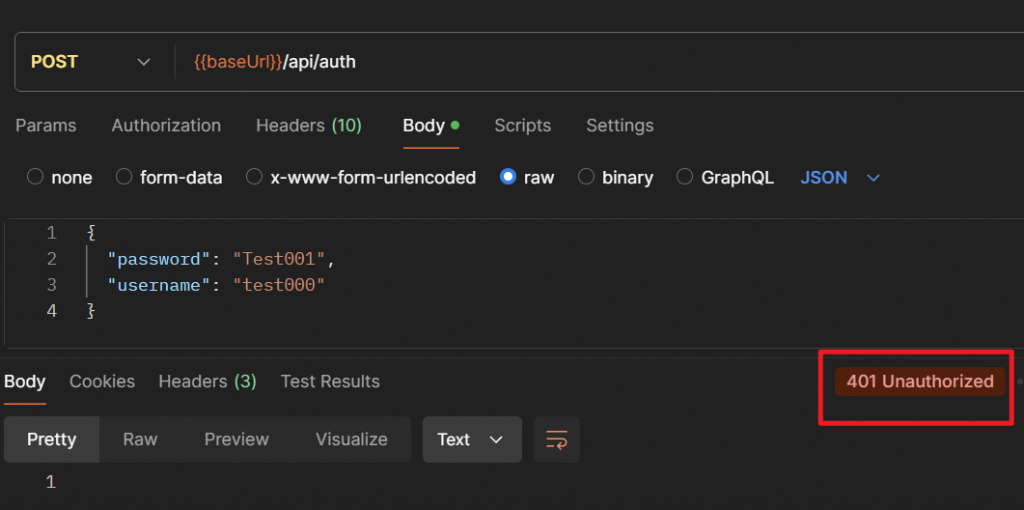Click the wrap lines icon in response

(x=556, y=440)
